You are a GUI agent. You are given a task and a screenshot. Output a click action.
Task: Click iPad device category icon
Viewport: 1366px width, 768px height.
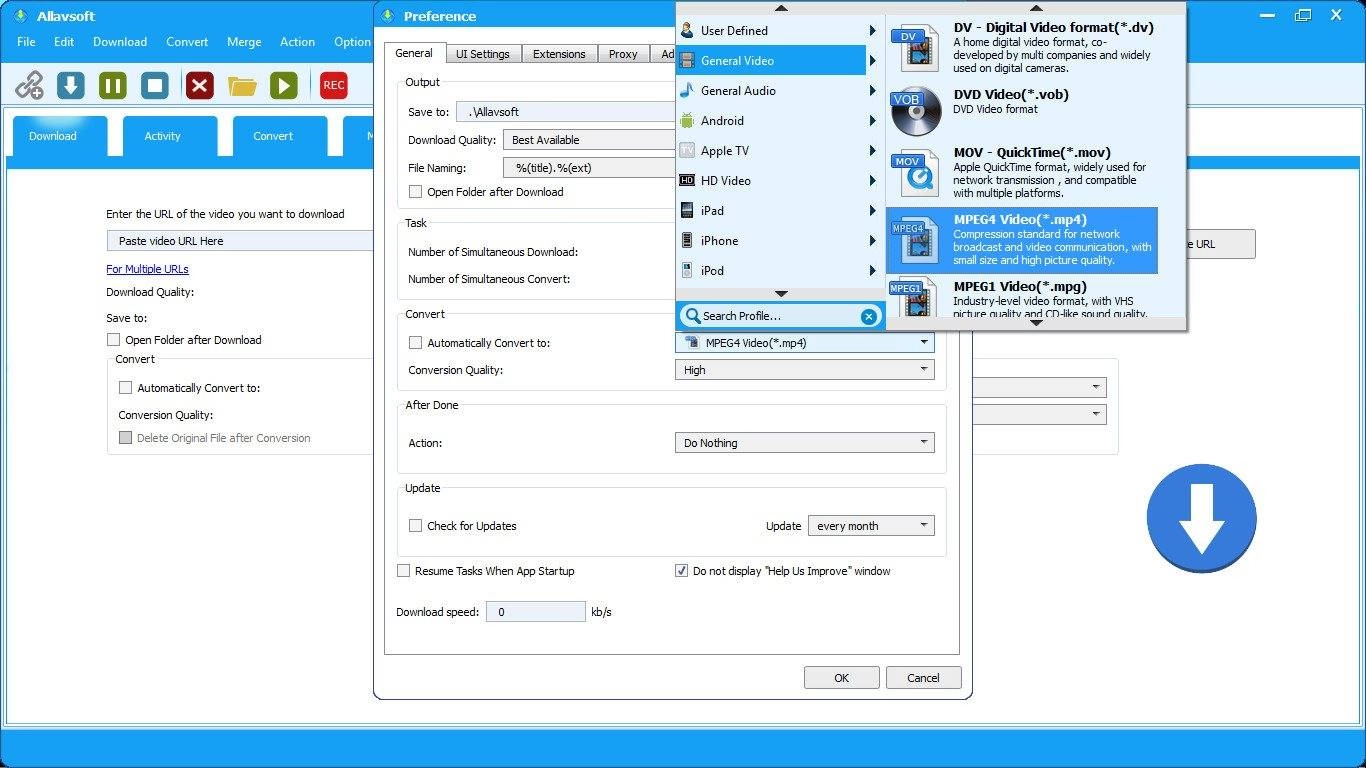[687, 211]
